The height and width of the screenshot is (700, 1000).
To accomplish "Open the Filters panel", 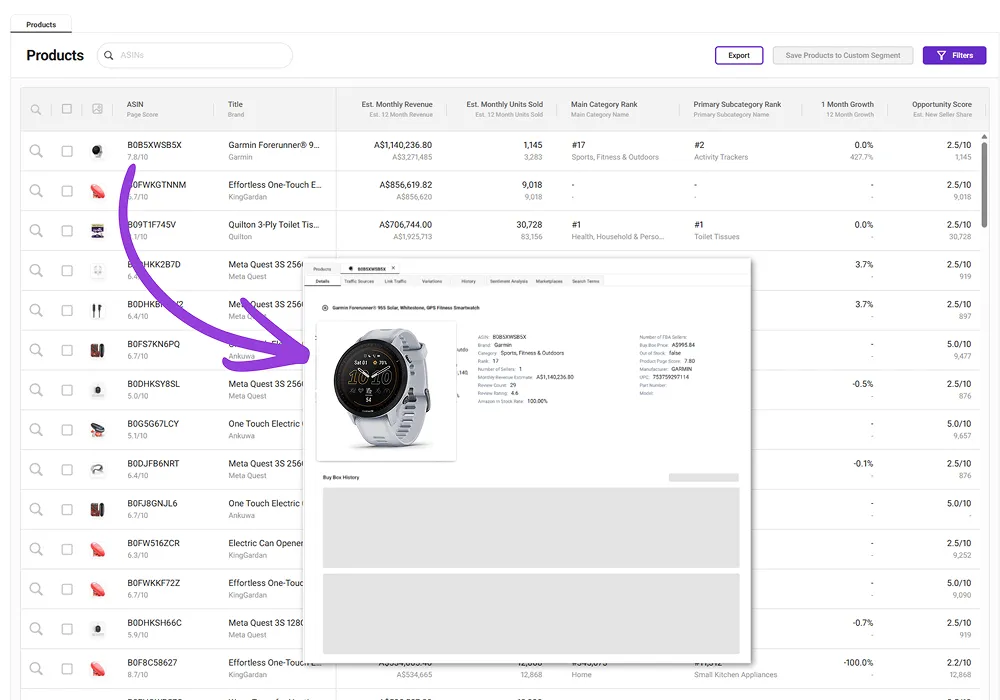I will (954, 56).
